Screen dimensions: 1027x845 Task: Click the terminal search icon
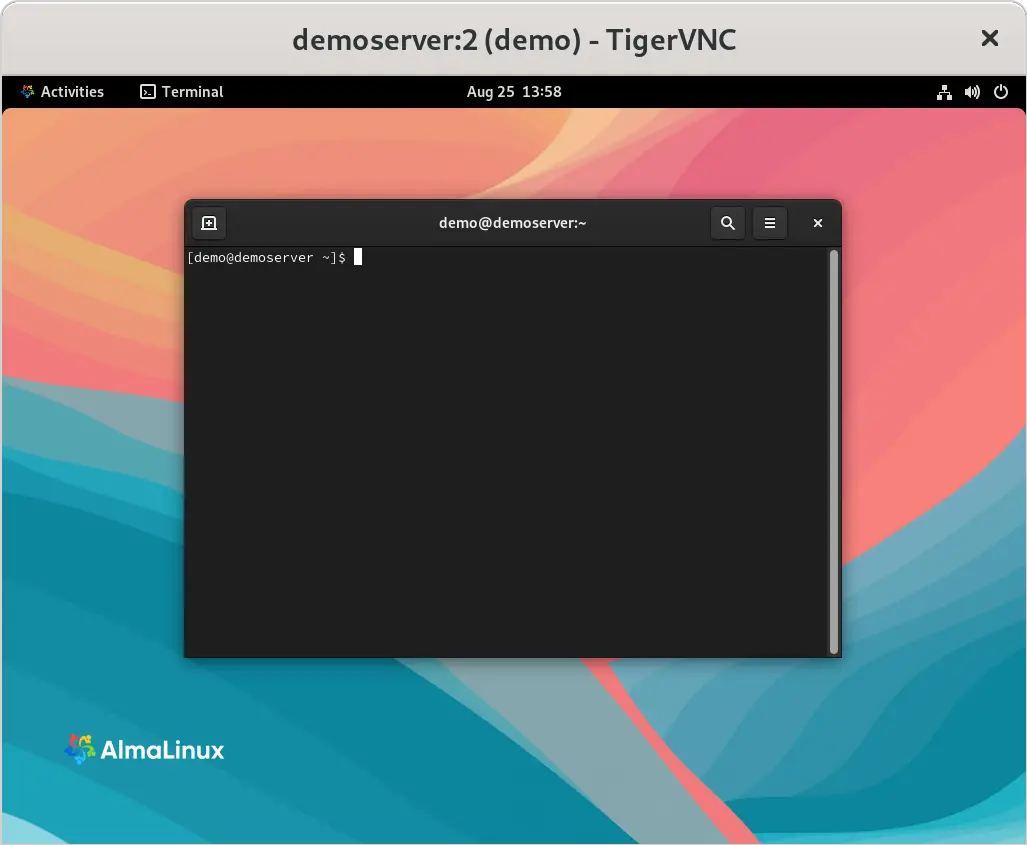[x=728, y=223]
